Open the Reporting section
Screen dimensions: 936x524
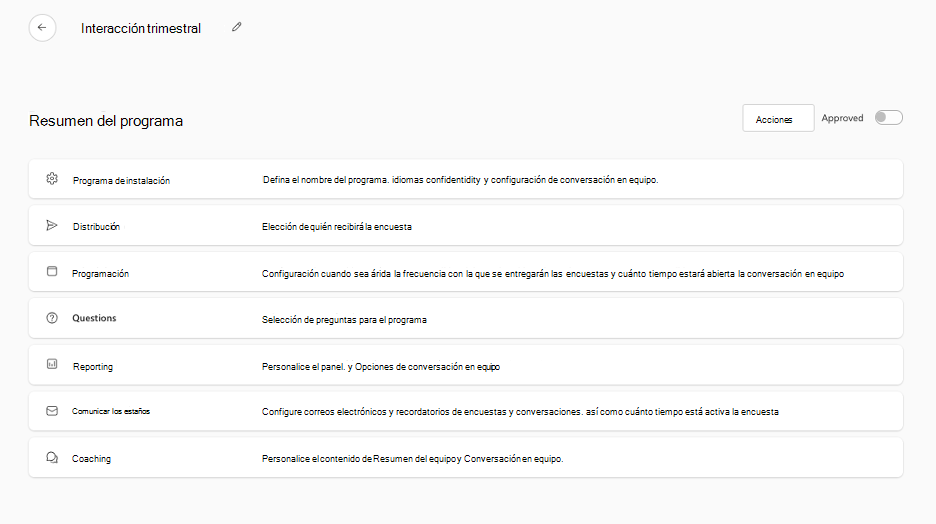93,366
